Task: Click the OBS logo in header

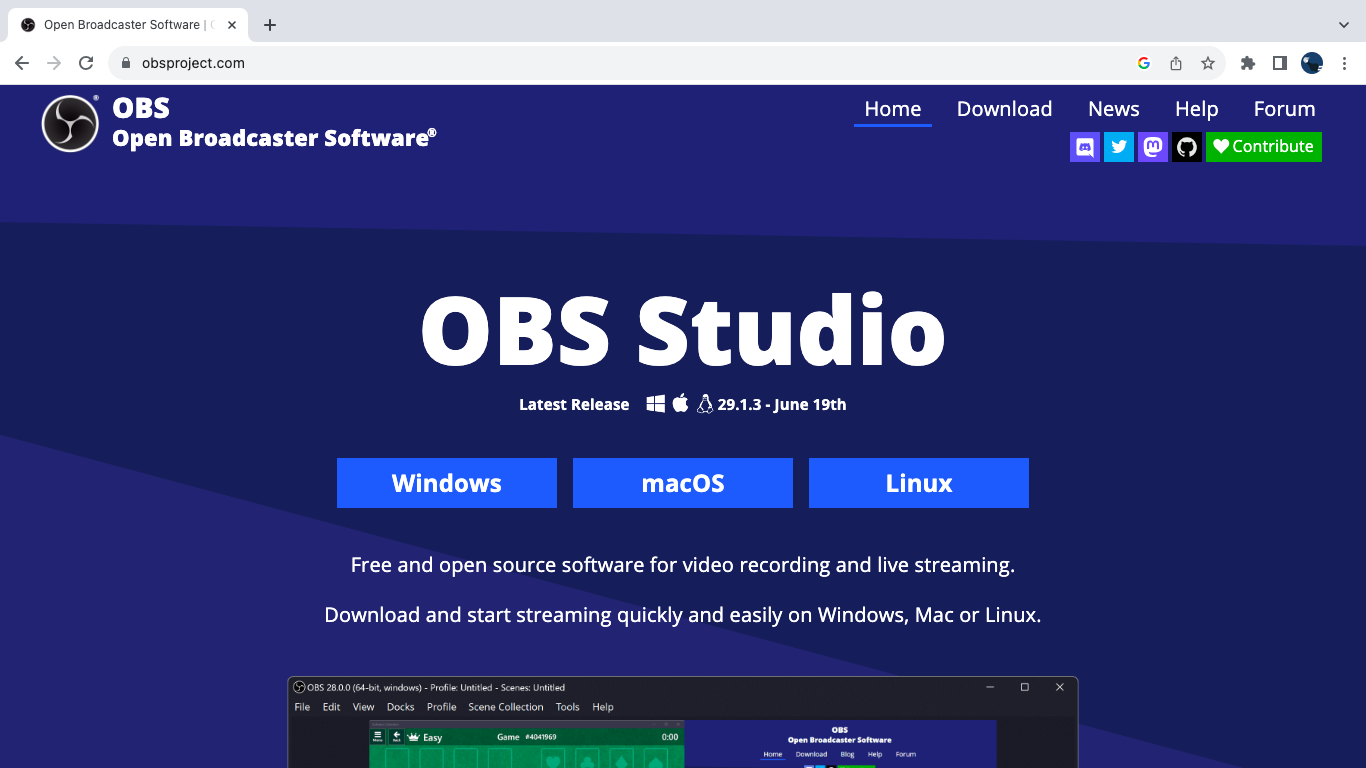Action: pyautogui.click(x=70, y=124)
